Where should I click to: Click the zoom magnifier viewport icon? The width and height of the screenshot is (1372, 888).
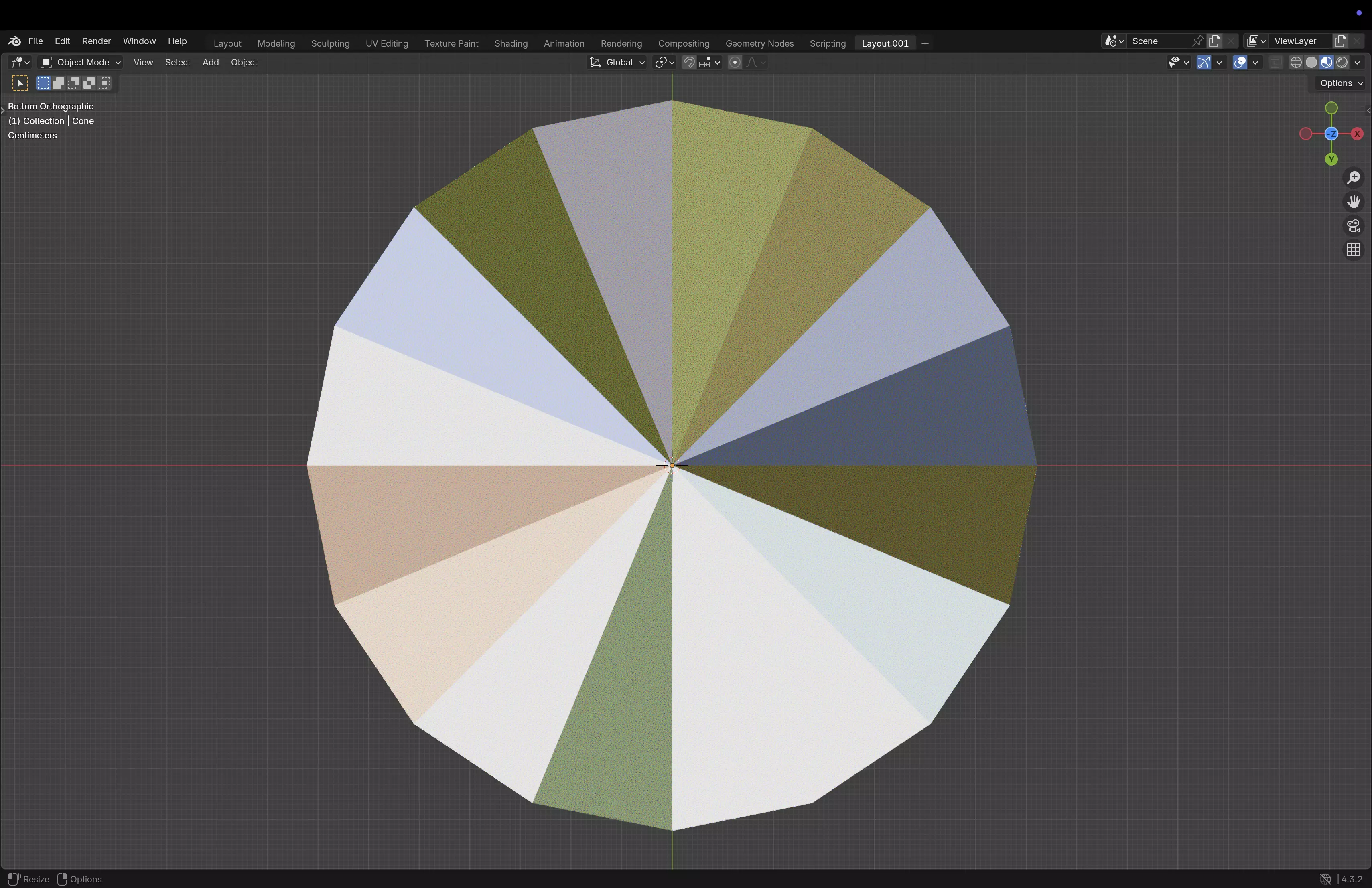(1354, 178)
